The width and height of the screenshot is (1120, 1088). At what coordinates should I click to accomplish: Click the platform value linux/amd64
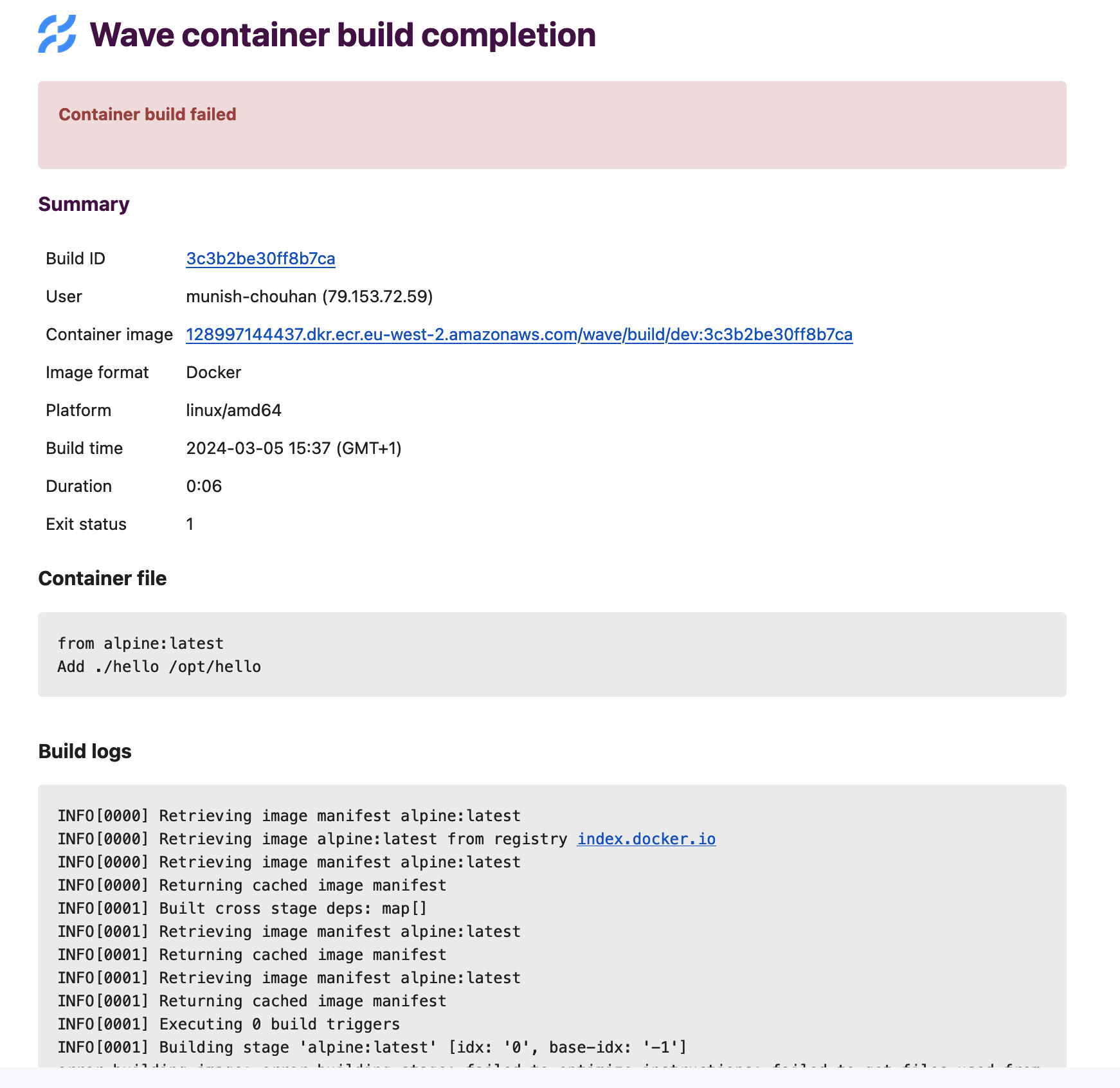234,410
